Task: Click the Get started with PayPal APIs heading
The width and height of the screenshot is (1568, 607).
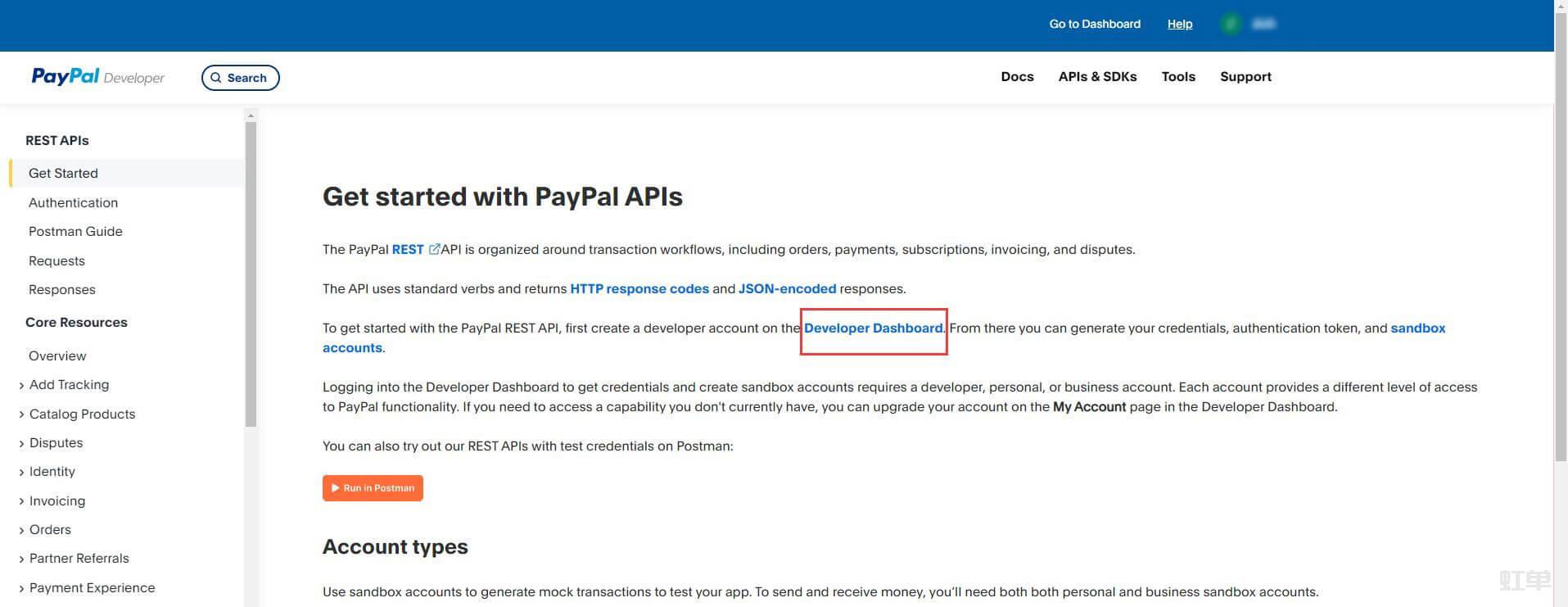Action: pos(503,197)
